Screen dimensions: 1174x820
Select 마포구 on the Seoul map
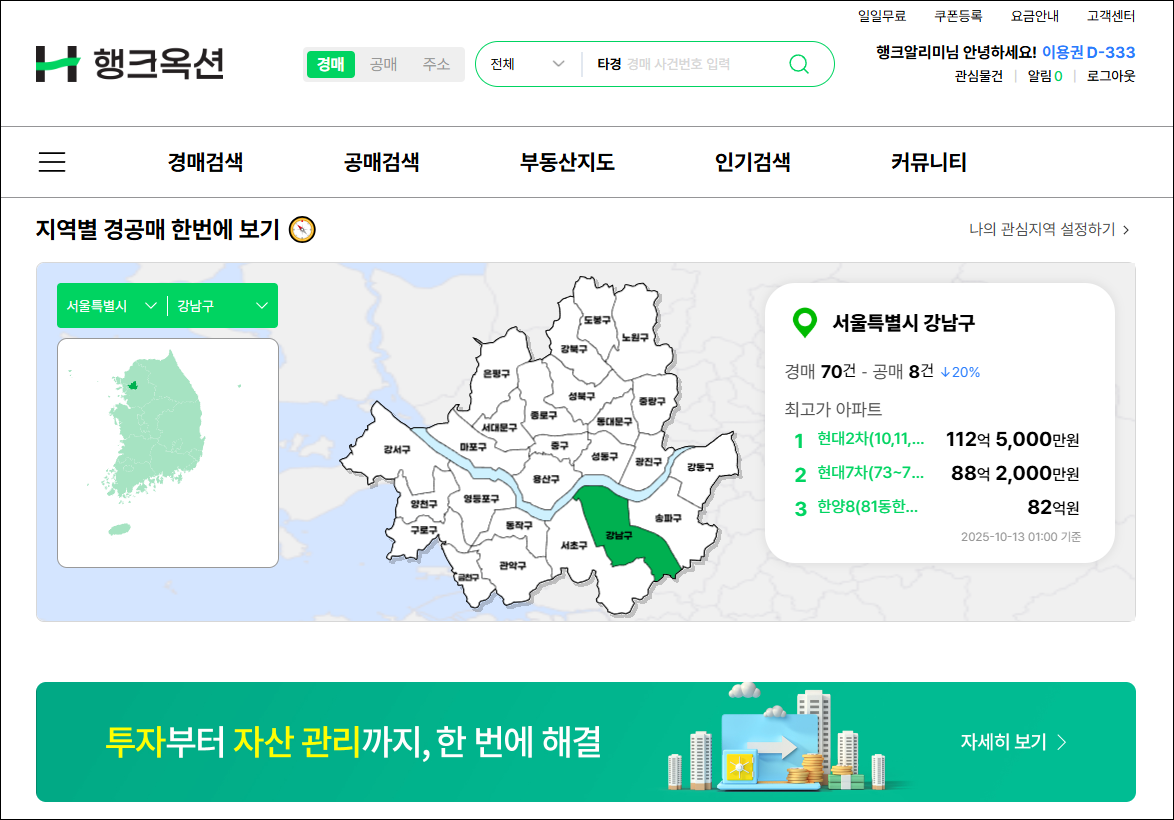pos(473,446)
